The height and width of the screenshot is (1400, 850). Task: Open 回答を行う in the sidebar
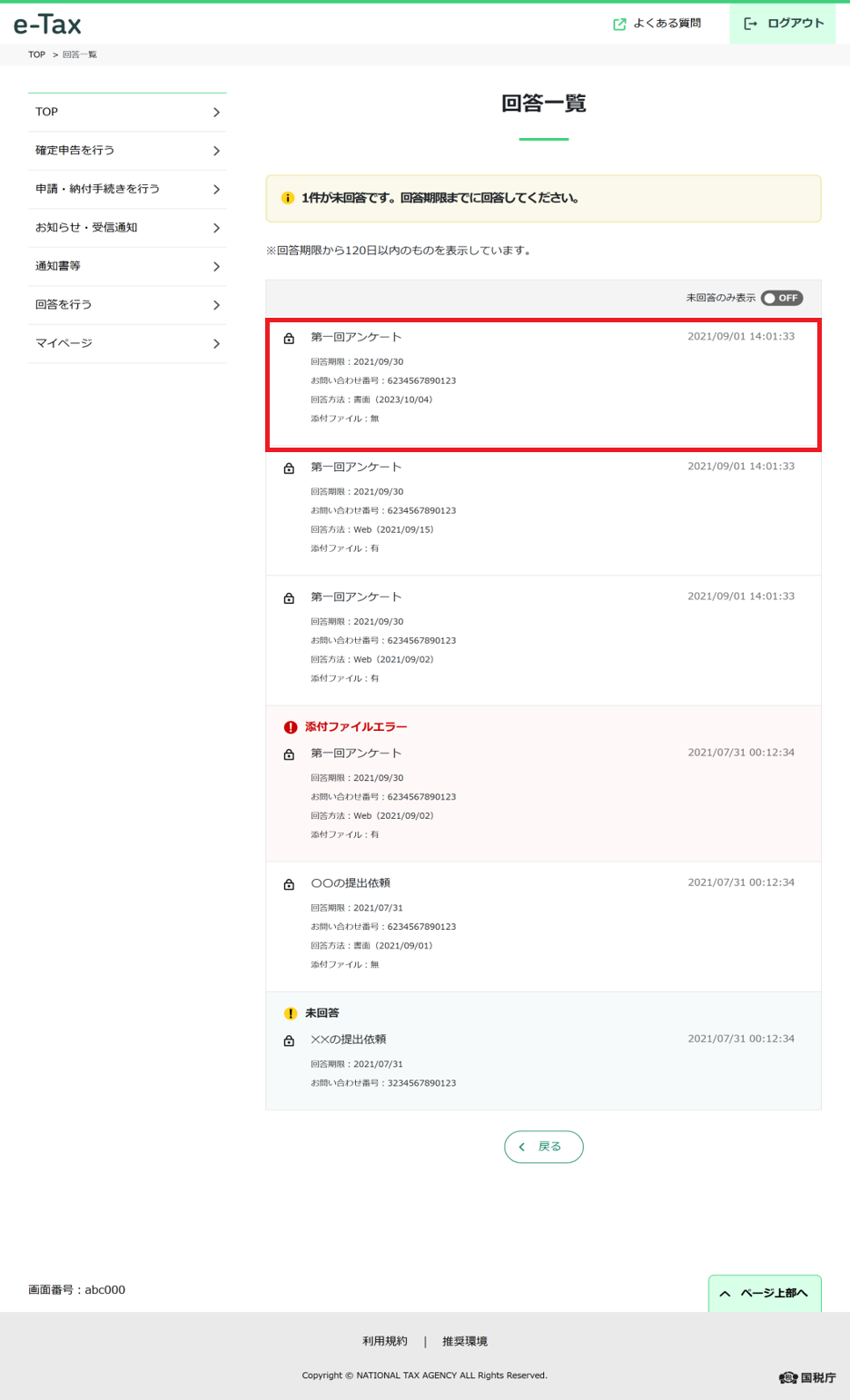127,305
